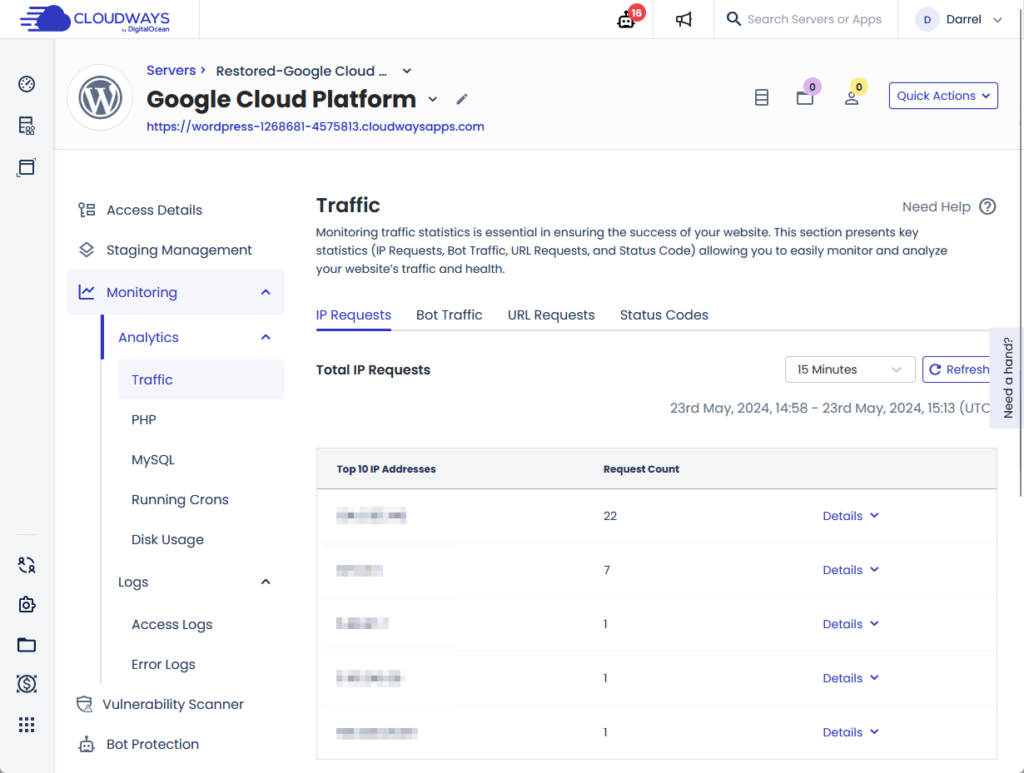Open the Staging Management menu label
The image size is (1024, 773).
coord(179,250)
